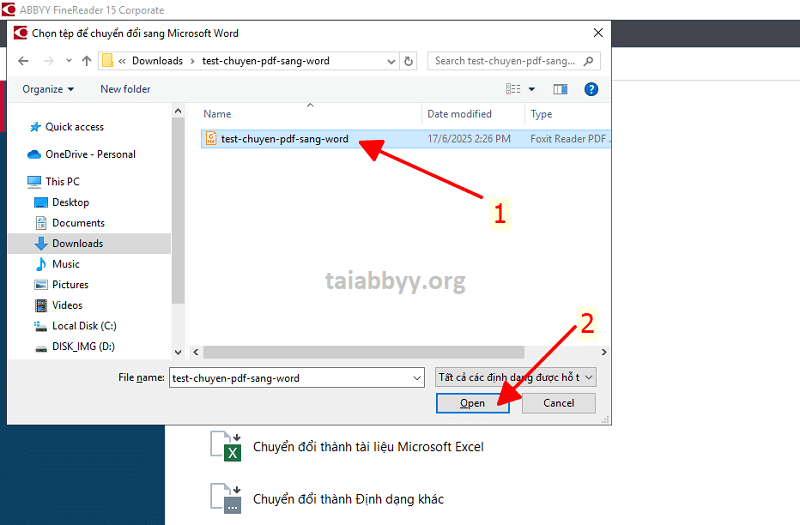Click Downloads in the address path
The height and width of the screenshot is (525, 800).
coord(157,61)
